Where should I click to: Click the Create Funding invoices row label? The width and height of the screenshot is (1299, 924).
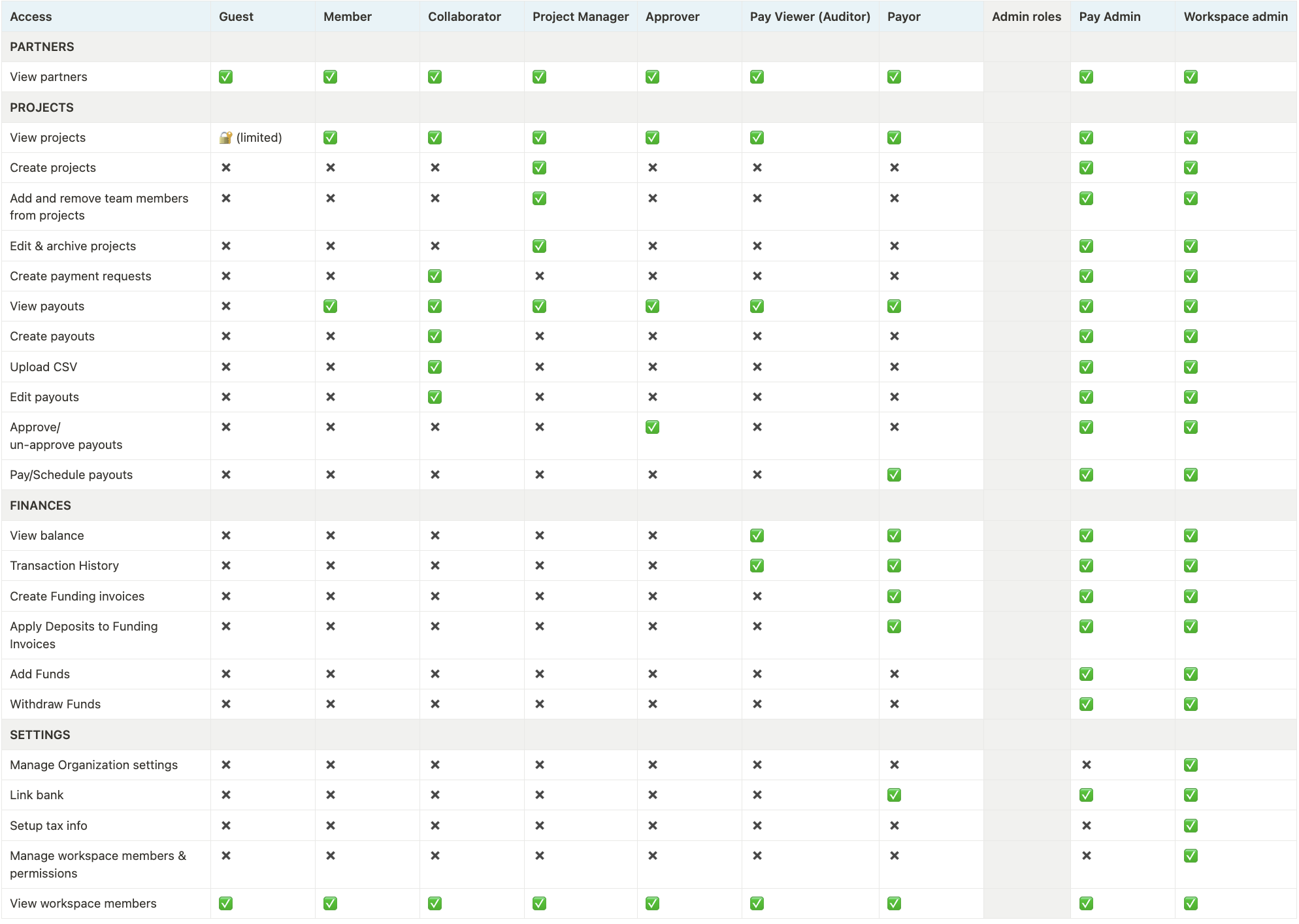[77, 597]
